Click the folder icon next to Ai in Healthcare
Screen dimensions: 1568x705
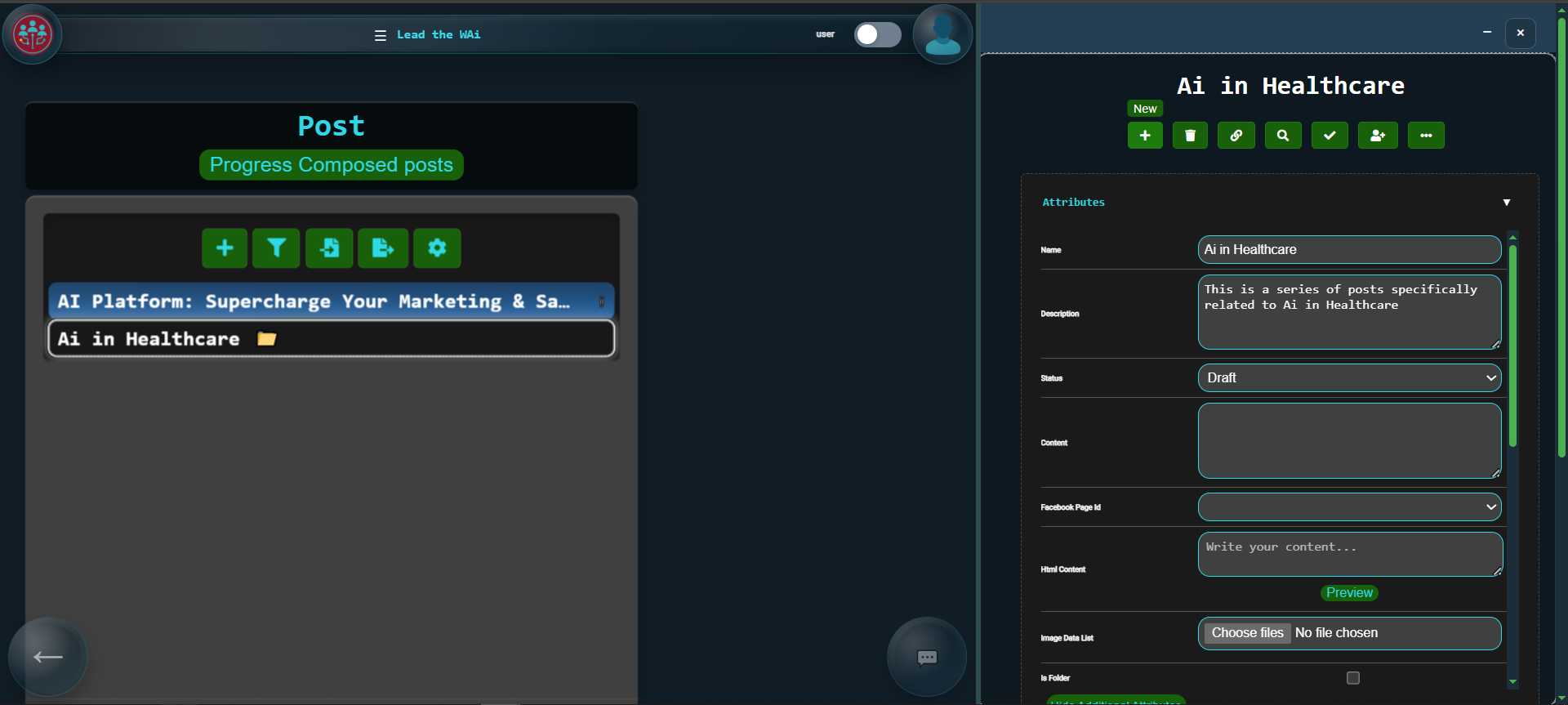(x=267, y=338)
